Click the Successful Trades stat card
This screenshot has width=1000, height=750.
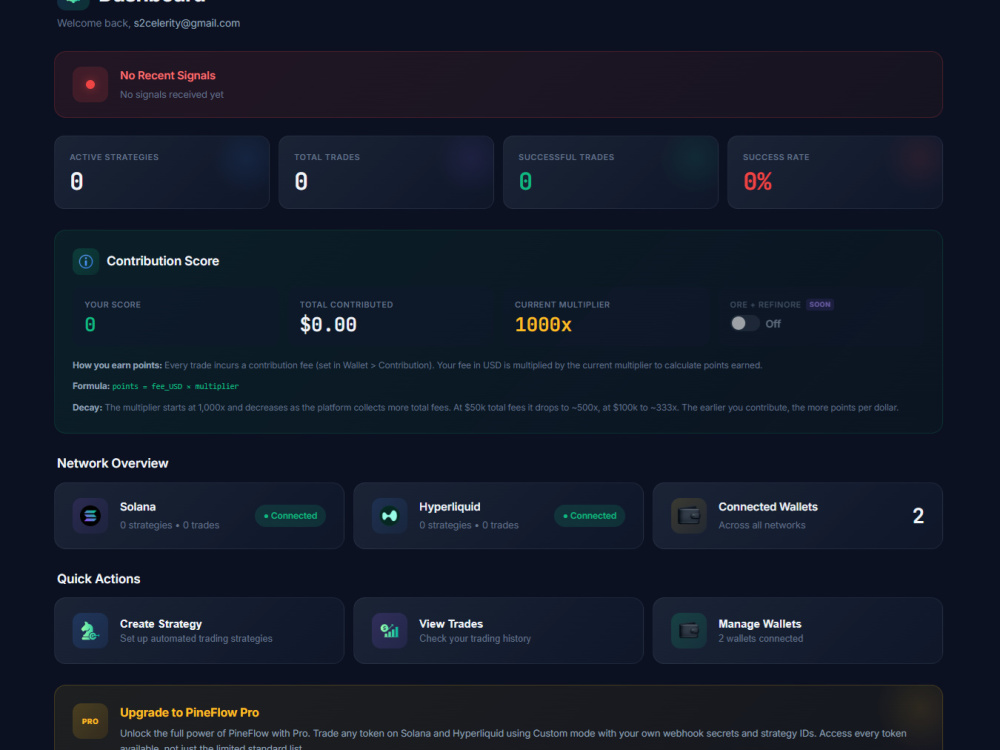click(610, 172)
